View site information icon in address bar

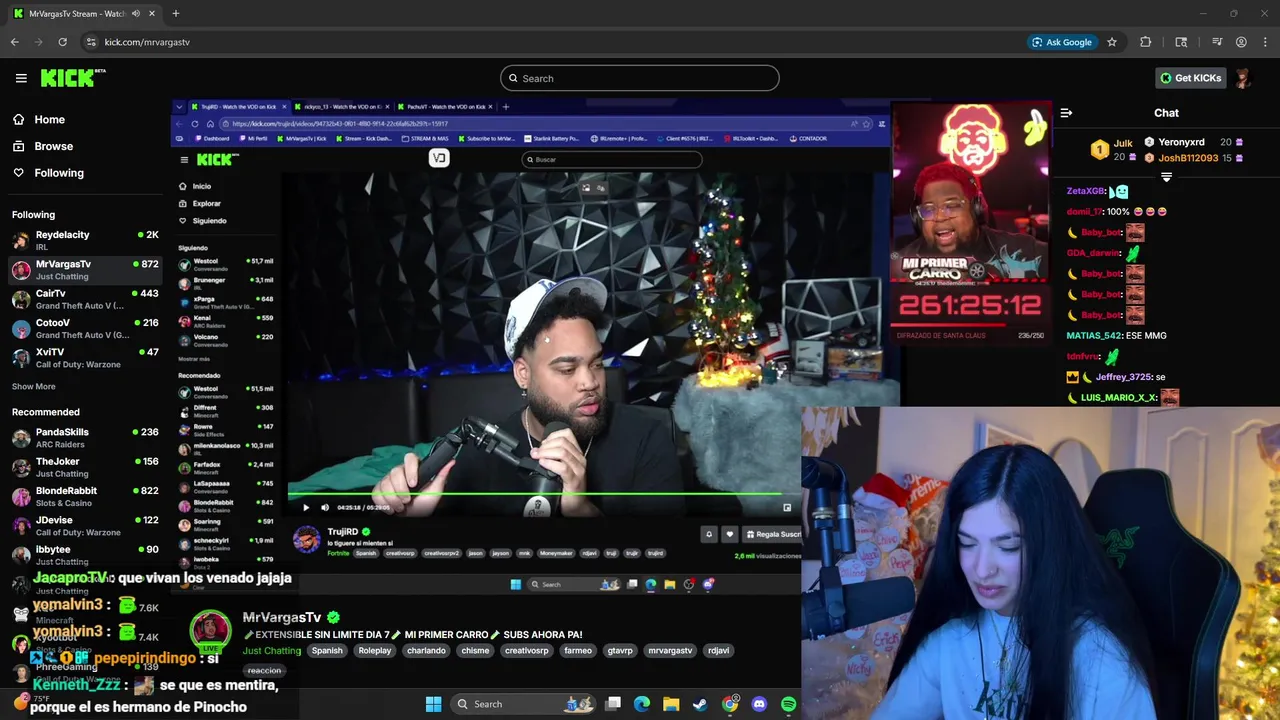coord(91,42)
